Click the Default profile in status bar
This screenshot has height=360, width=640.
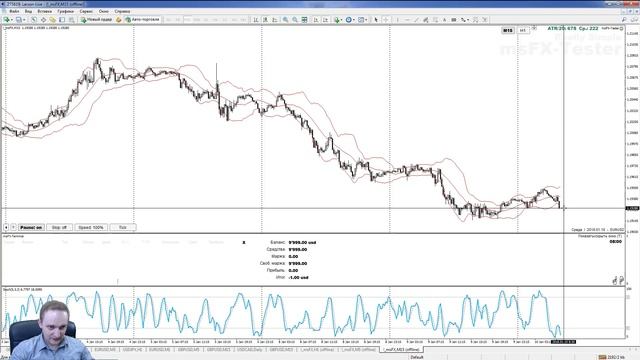417,357
